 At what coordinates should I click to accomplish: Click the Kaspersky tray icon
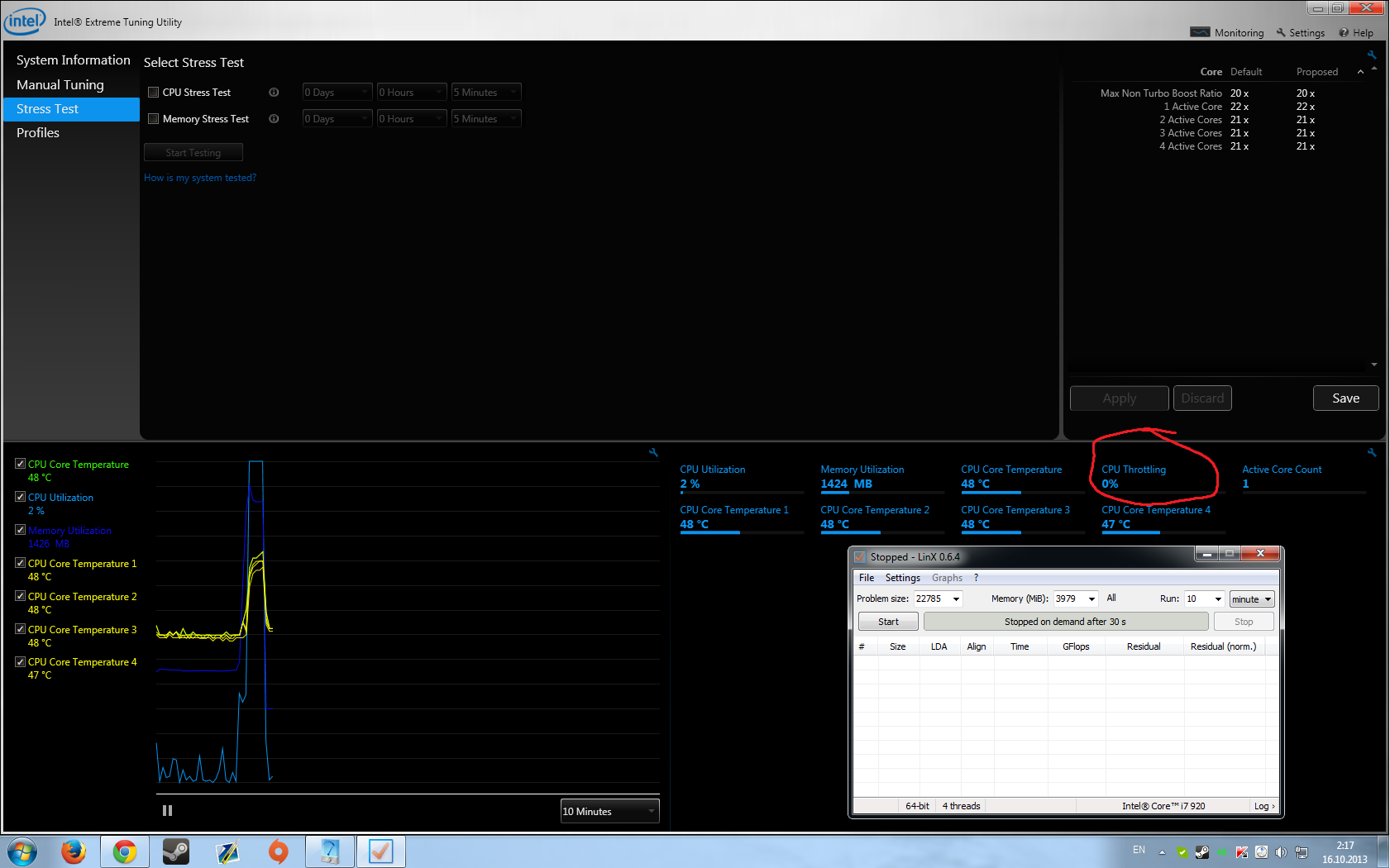point(1242,852)
